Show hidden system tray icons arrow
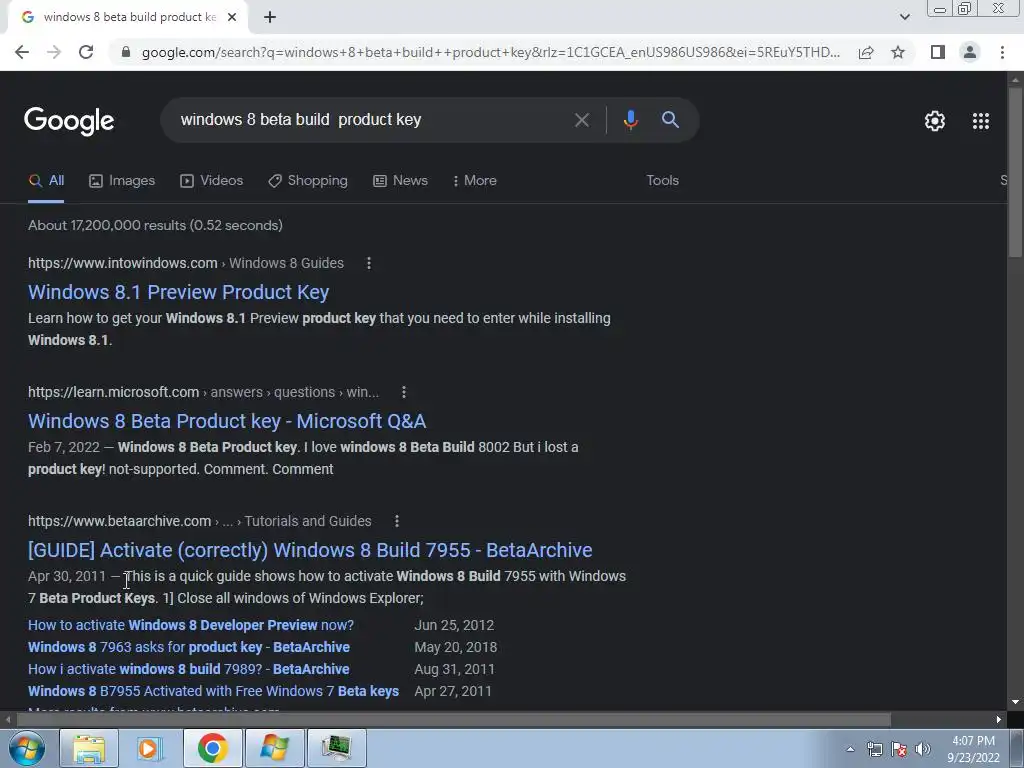 point(850,749)
